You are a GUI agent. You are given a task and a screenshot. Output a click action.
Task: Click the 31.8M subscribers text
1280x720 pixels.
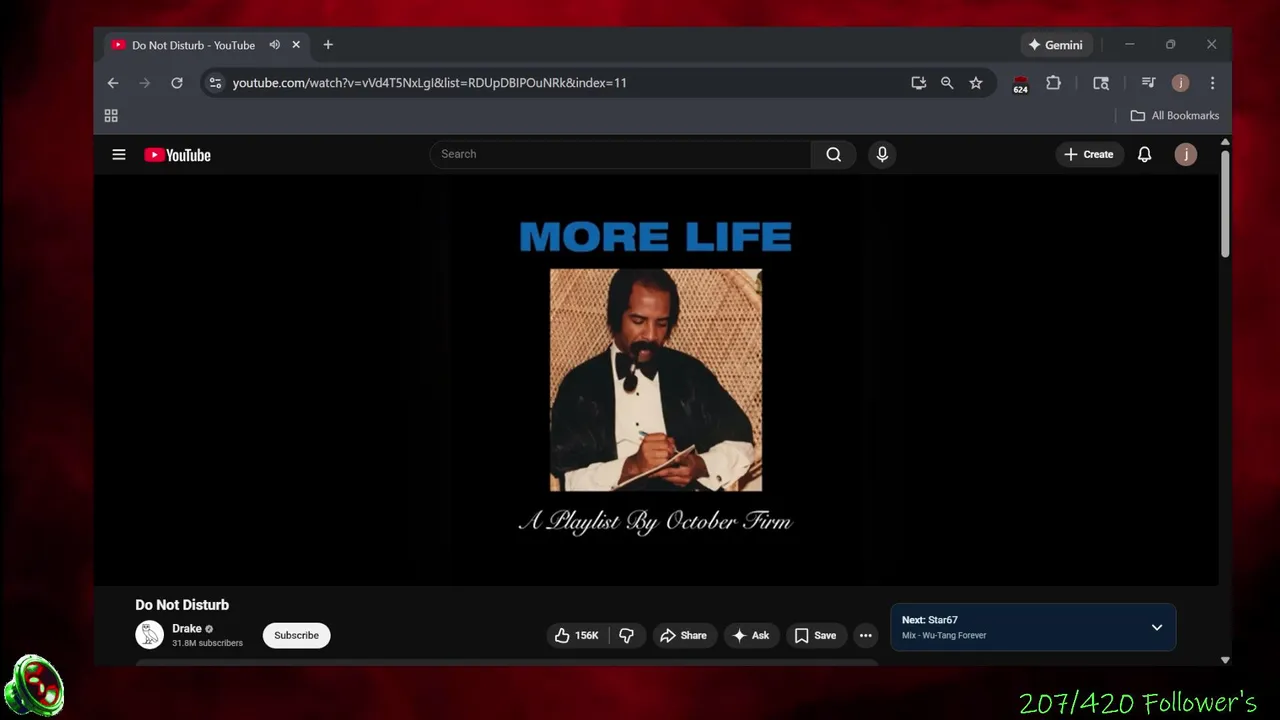[x=207, y=643]
